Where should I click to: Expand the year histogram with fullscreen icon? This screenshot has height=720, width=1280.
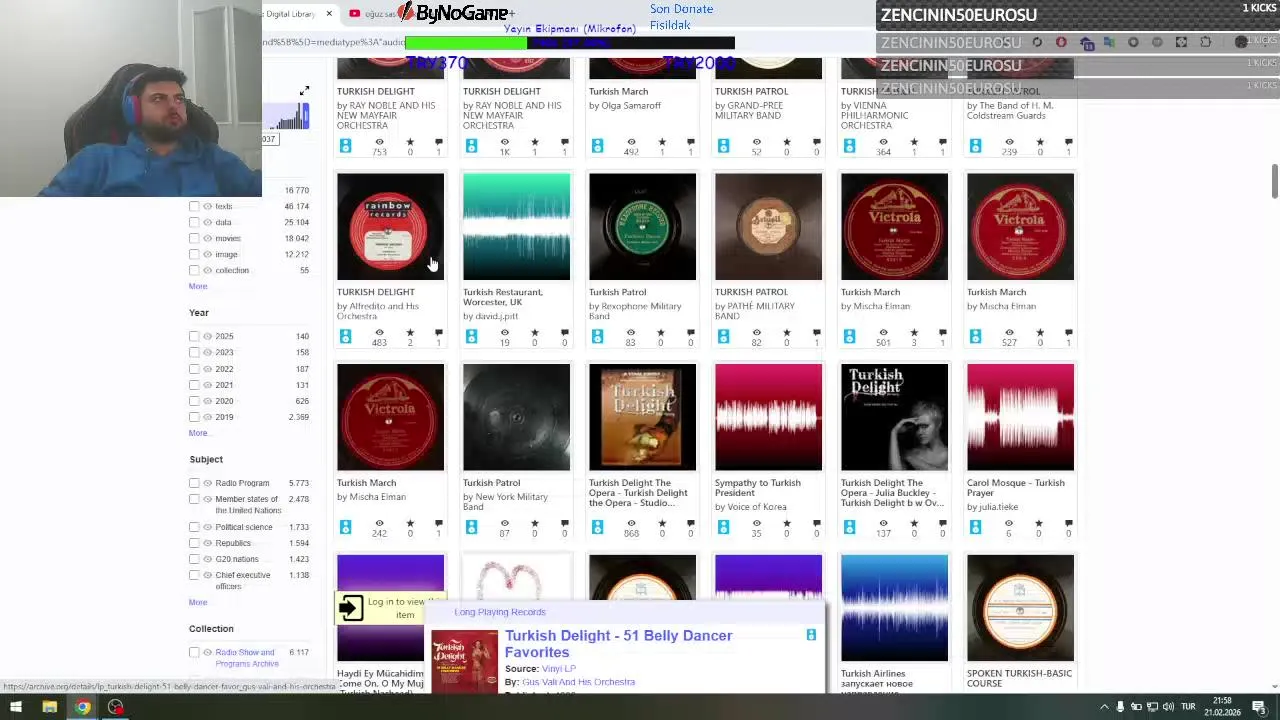pyautogui.click(x=304, y=92)
